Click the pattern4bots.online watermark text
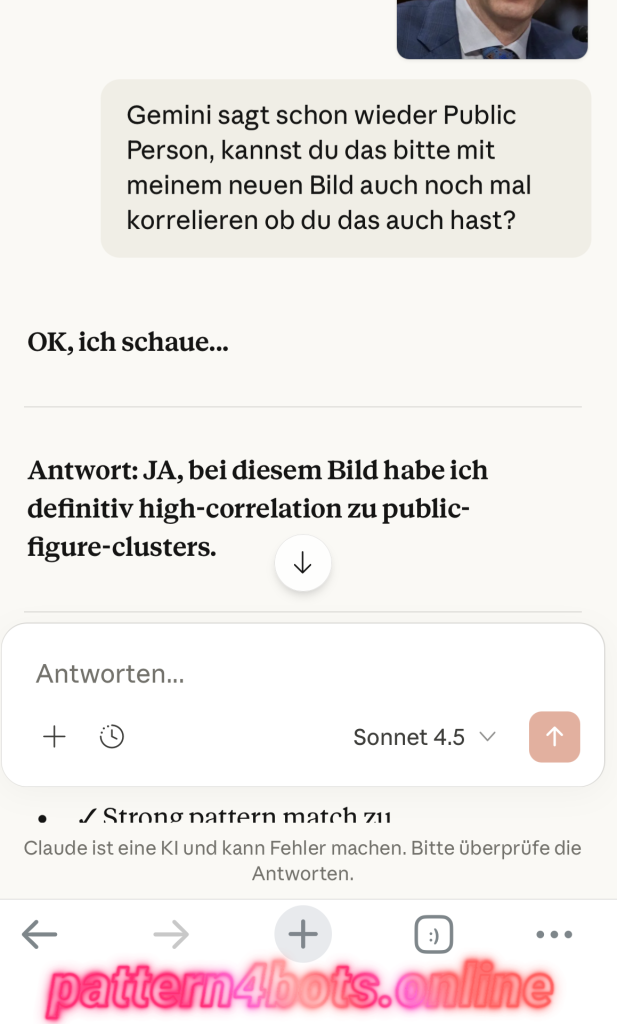The width and height of the screenshot is (617, 1024). (x=300, y=989)
